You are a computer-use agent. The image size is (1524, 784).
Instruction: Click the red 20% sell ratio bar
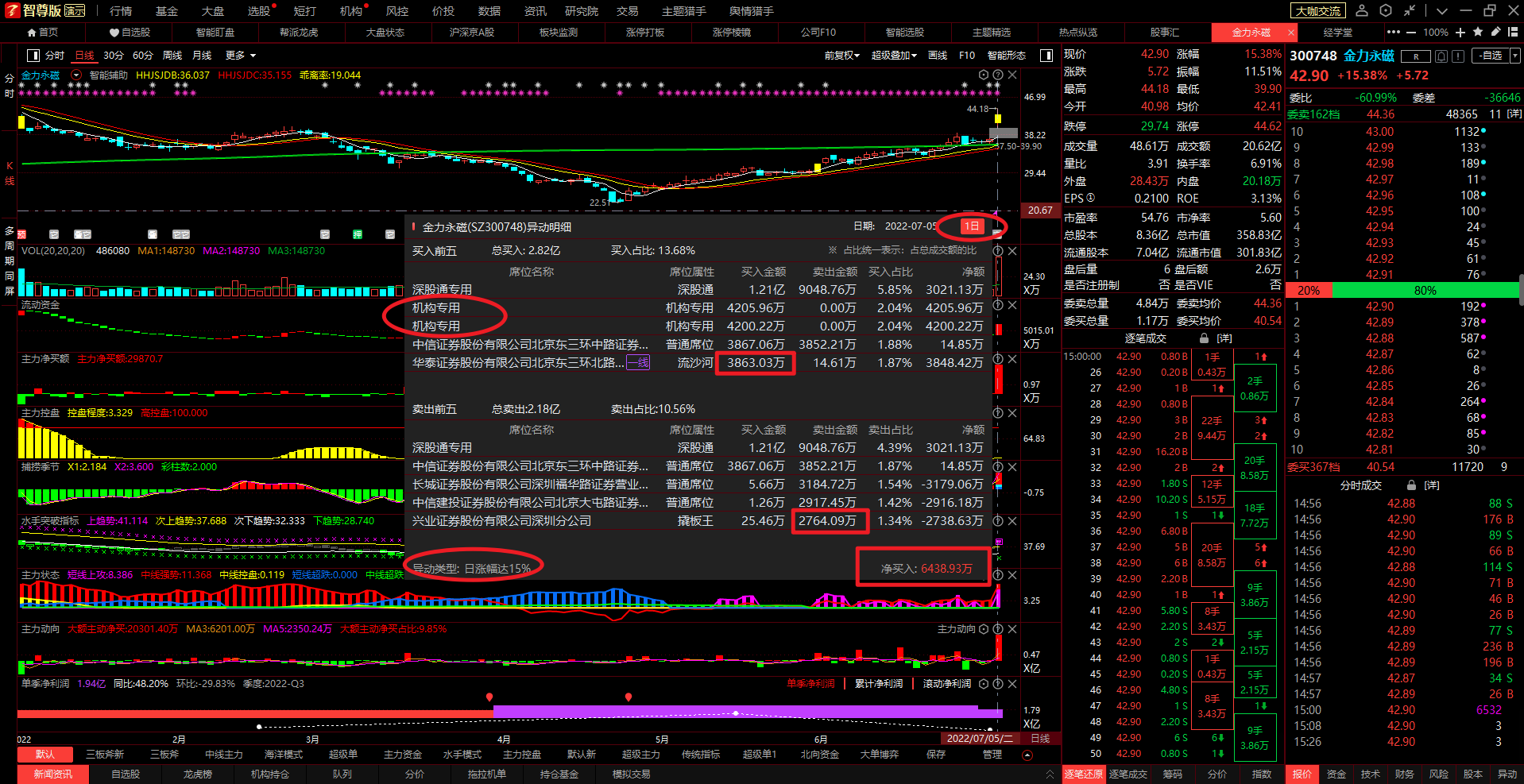coord(1309,290)
